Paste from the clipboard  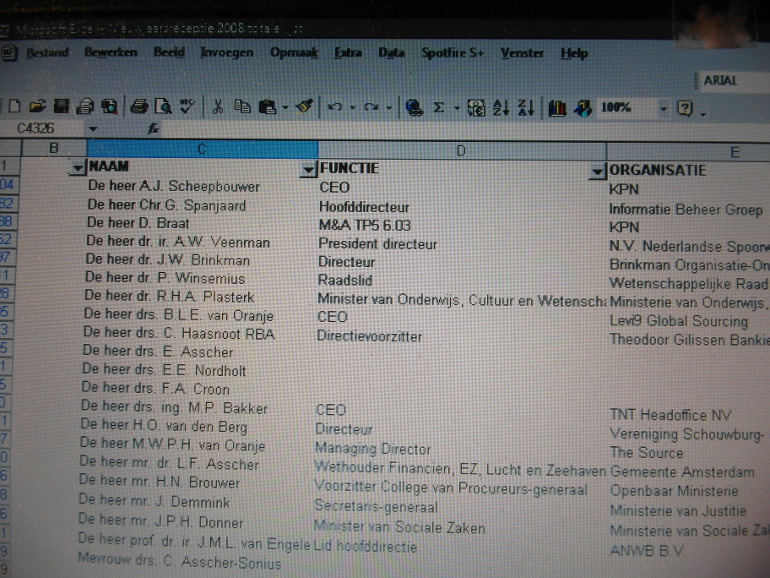[268, 107]
